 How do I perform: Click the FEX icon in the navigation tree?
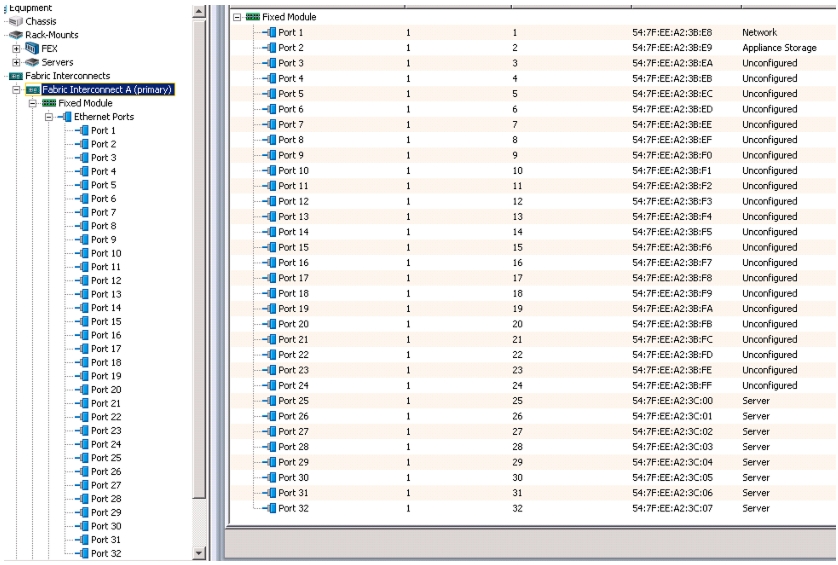point(32,49)
